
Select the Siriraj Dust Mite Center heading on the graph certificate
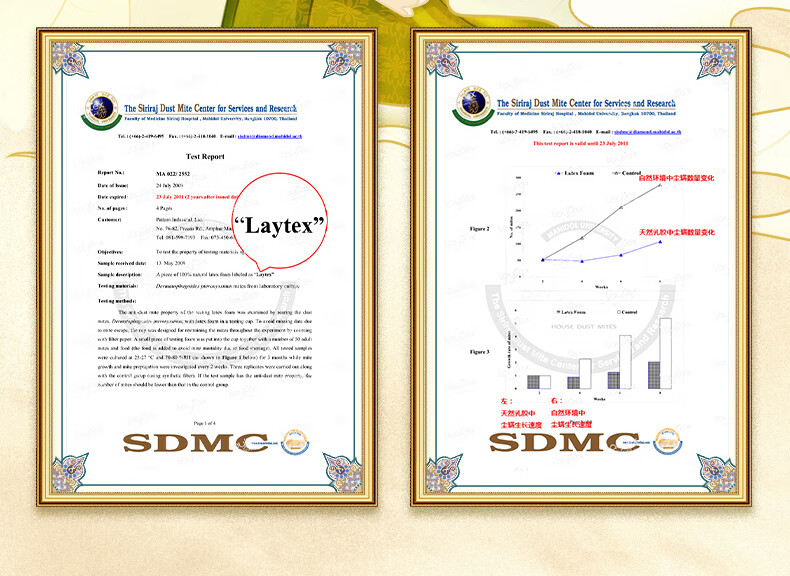point(586,103)
